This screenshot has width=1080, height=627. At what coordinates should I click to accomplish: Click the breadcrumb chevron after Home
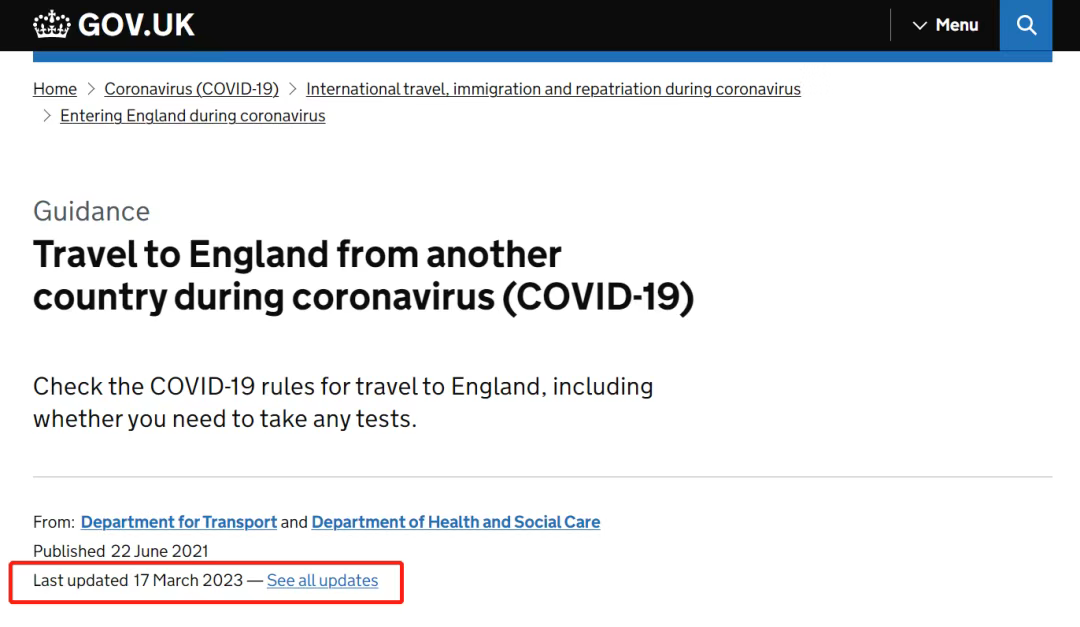[91, 89]
